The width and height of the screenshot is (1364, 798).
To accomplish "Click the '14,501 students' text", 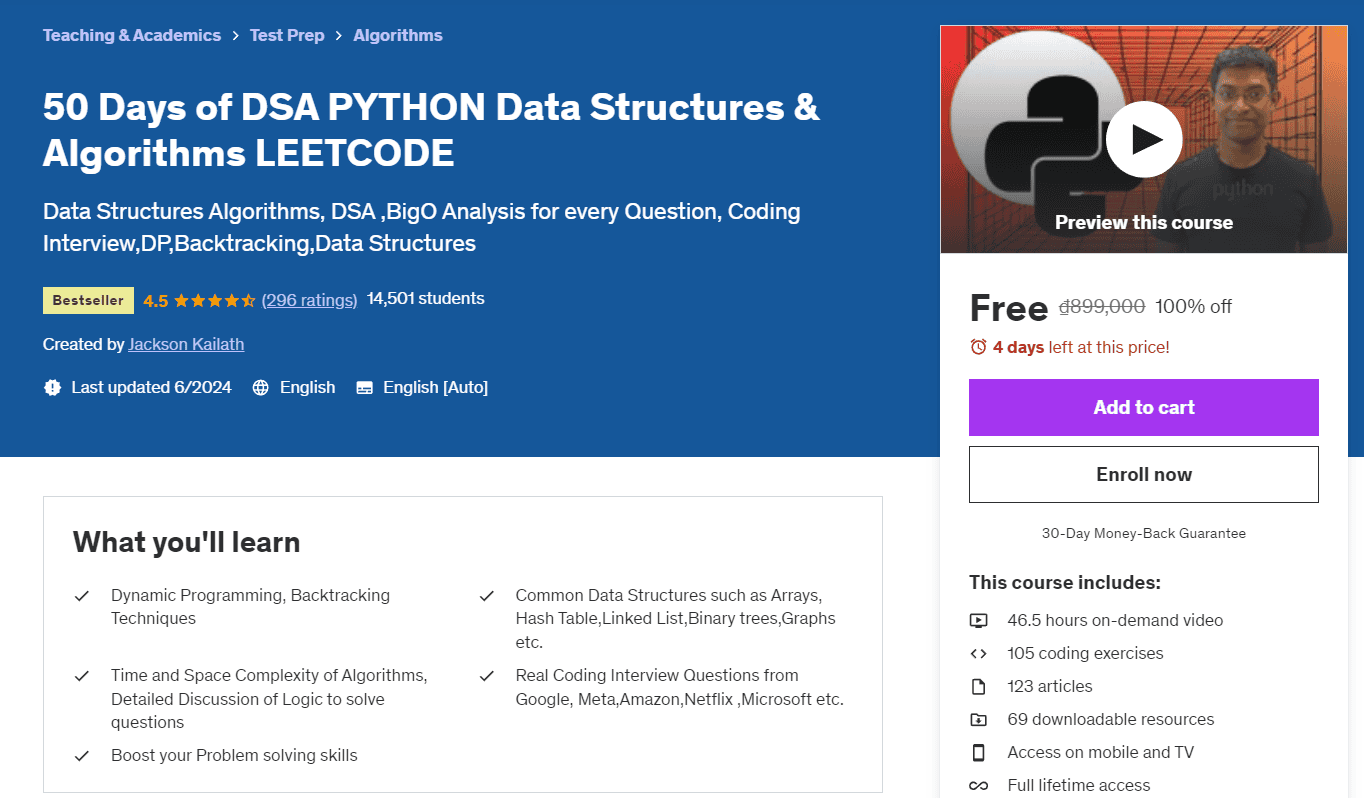I will pyautogui.click(x=426, y=298).
